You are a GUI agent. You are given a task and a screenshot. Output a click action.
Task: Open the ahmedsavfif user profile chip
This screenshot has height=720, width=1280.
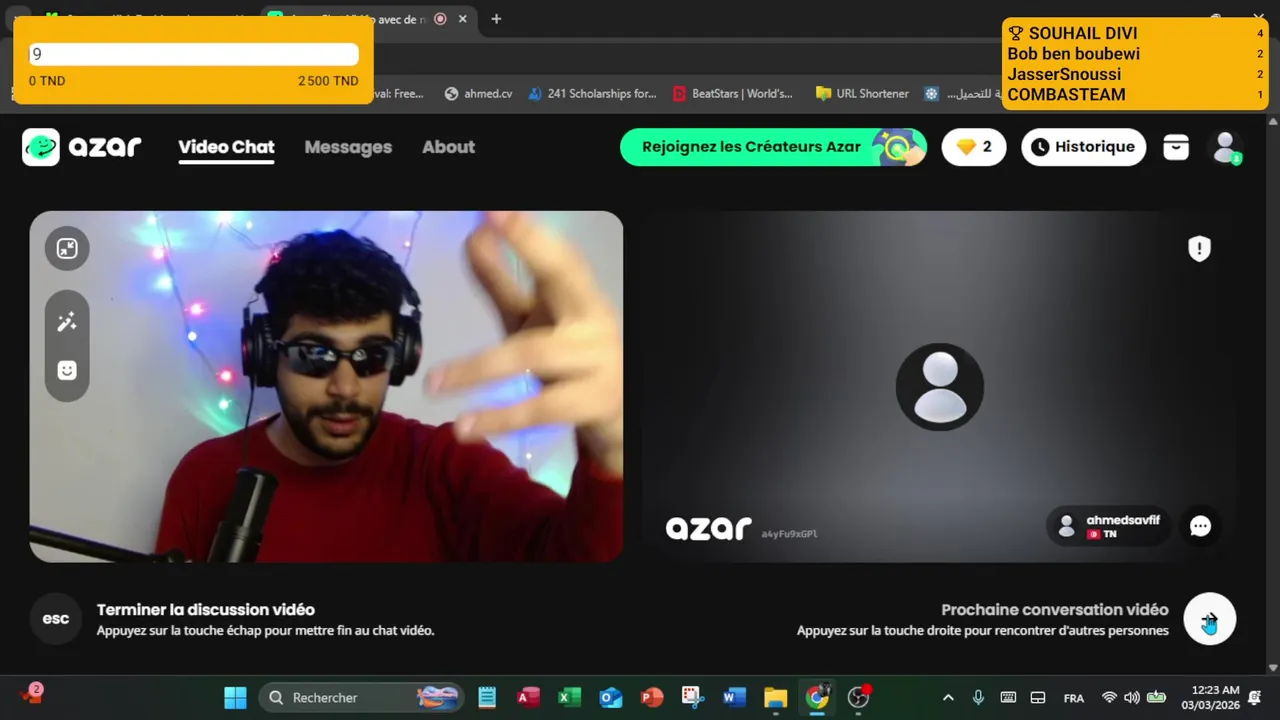1108,526
